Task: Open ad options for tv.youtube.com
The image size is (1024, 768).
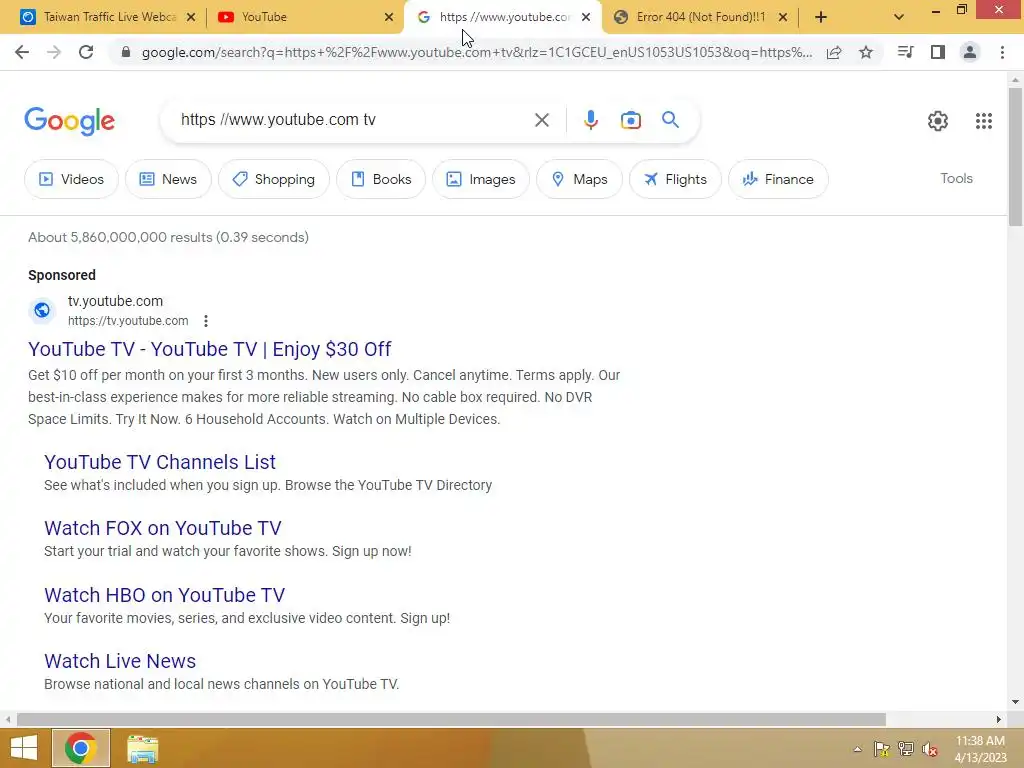Action: point(206,321)
